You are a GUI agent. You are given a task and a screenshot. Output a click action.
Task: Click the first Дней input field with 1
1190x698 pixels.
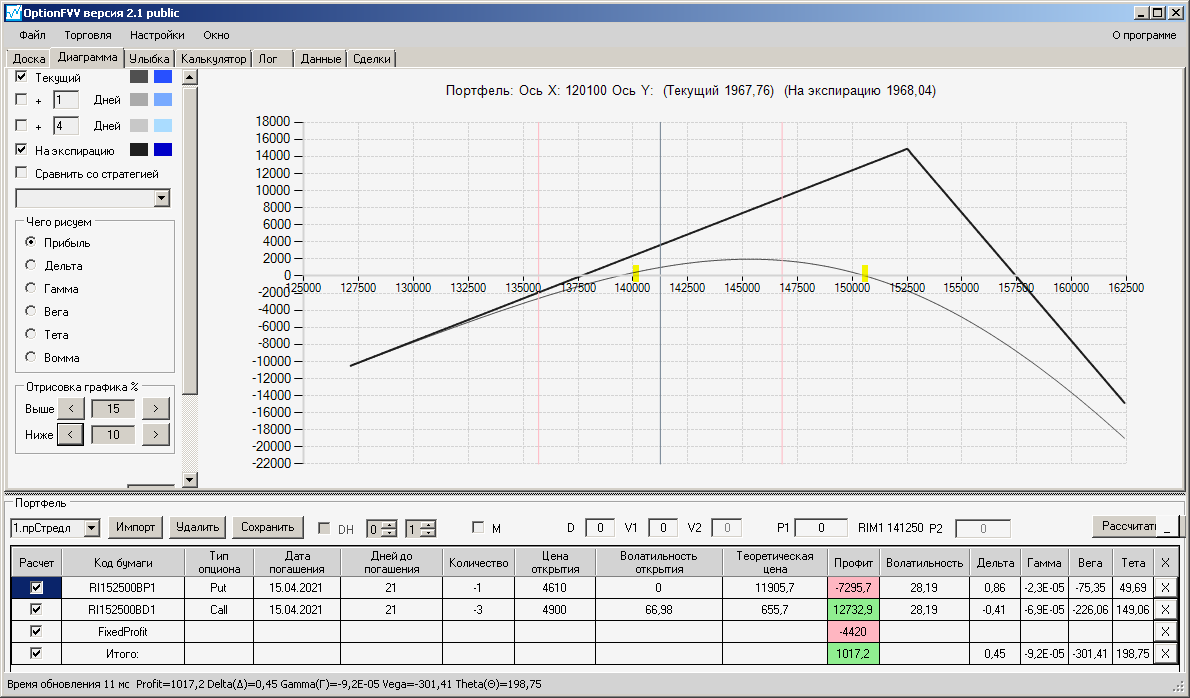[66, 99]
